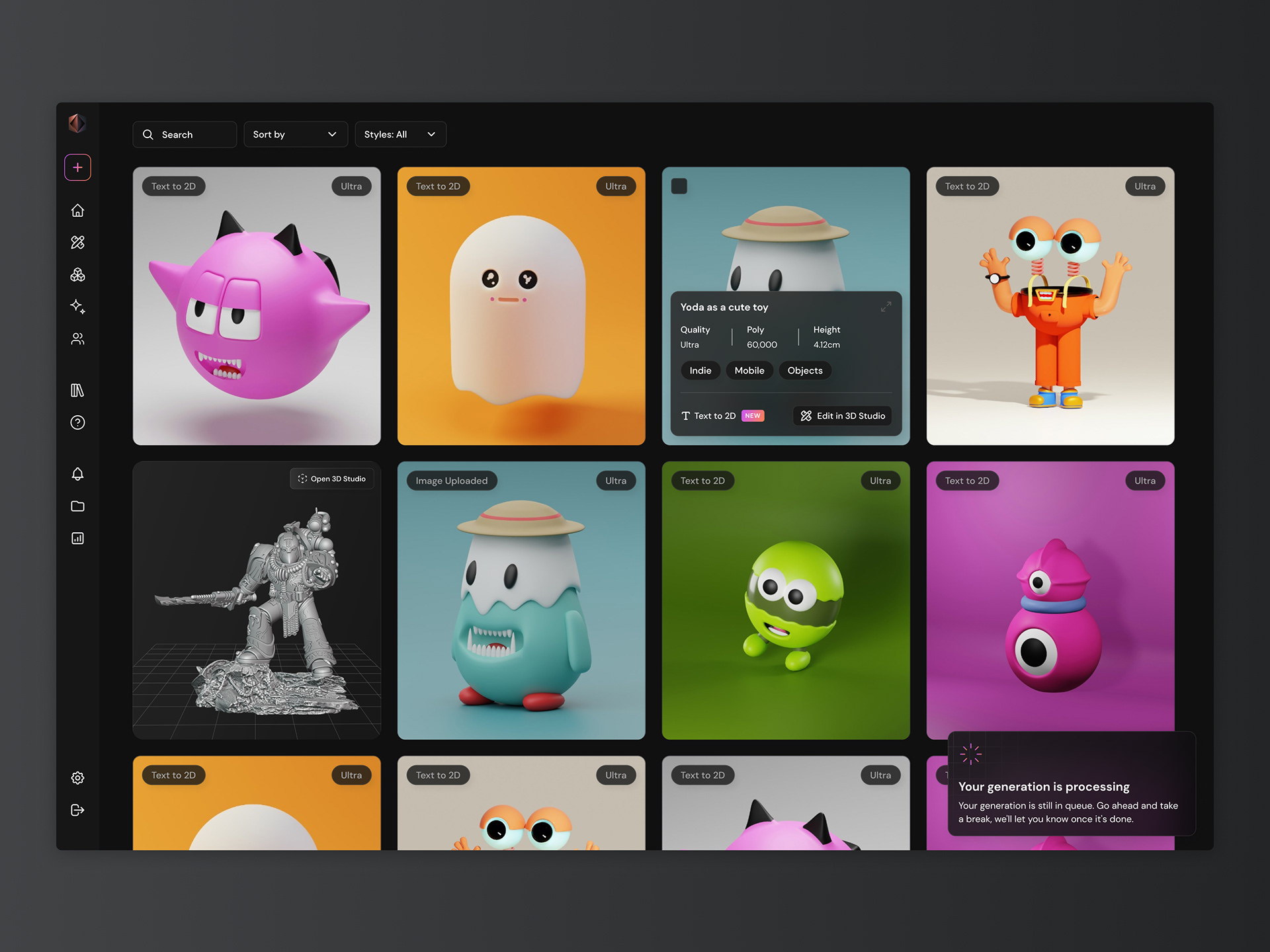This screenshot has height=952, width=1270.
Task: Click the app logo in the sidebar
Action: 77,124
